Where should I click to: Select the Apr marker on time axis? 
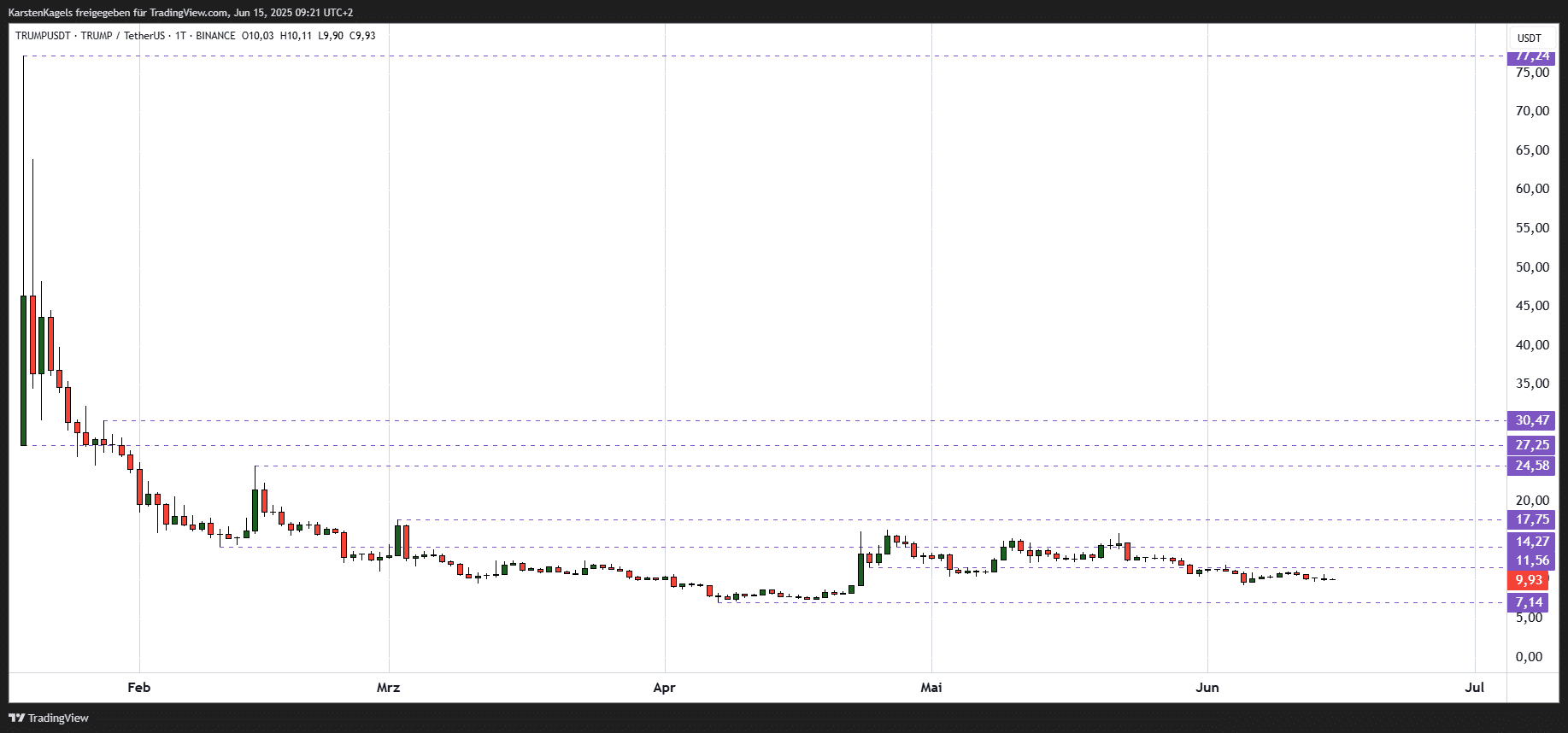click(x=664, y=688)
